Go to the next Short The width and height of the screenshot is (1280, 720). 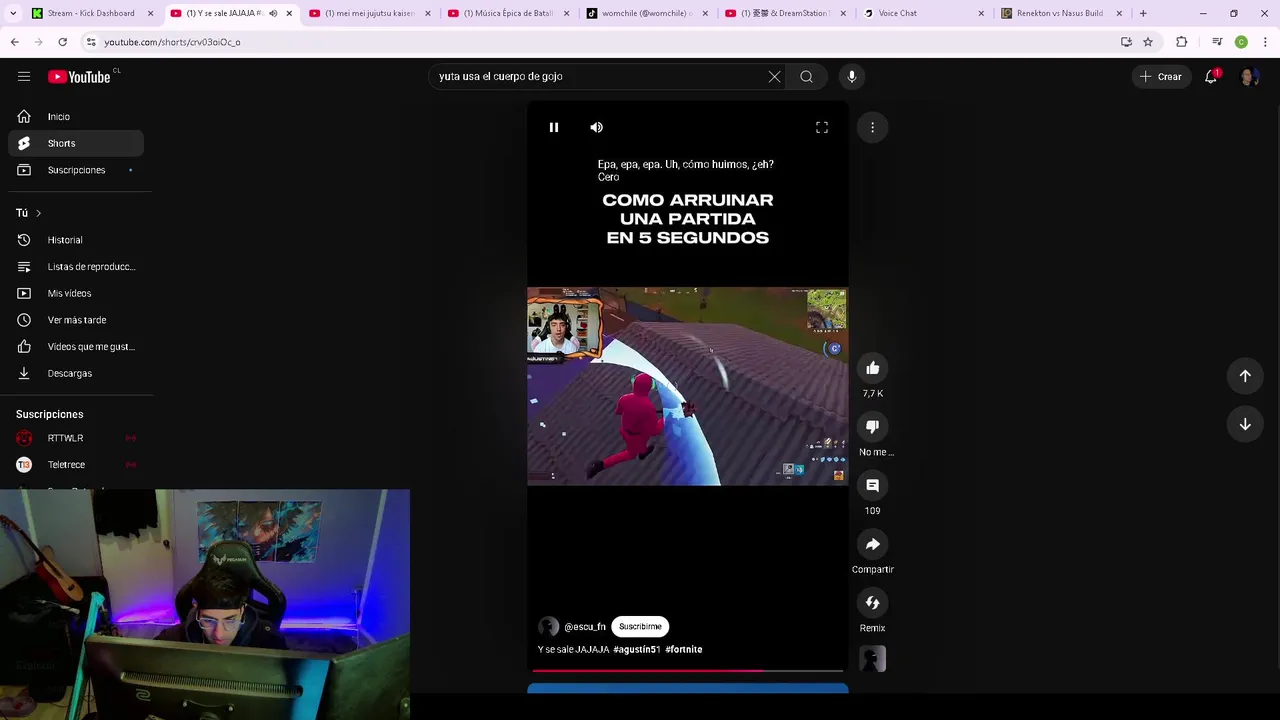[x=1245, y=424]
